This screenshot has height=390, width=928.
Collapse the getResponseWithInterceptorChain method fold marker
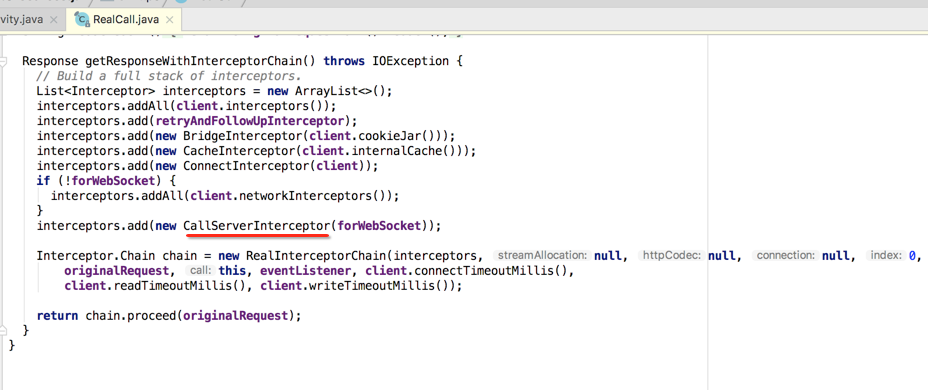point(4,61)
